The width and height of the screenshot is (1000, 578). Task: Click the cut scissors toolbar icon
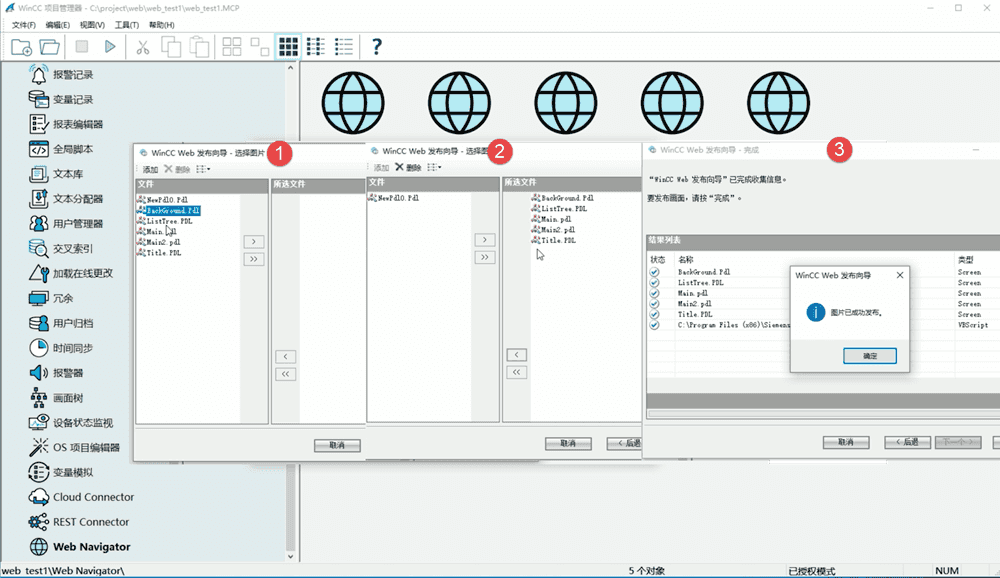tap(142, 46)
